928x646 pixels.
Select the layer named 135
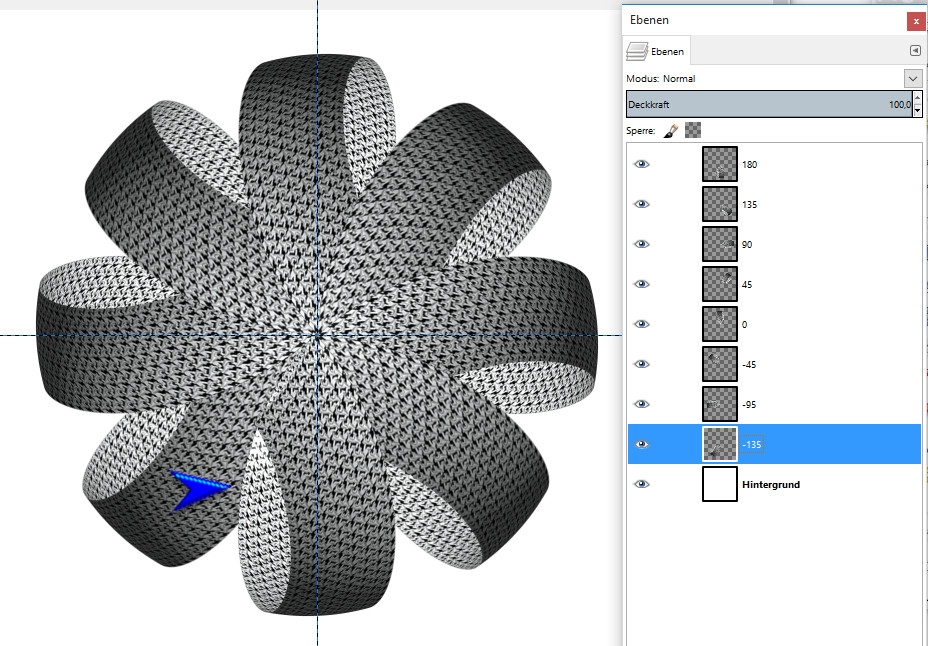[x=750, y=204]
